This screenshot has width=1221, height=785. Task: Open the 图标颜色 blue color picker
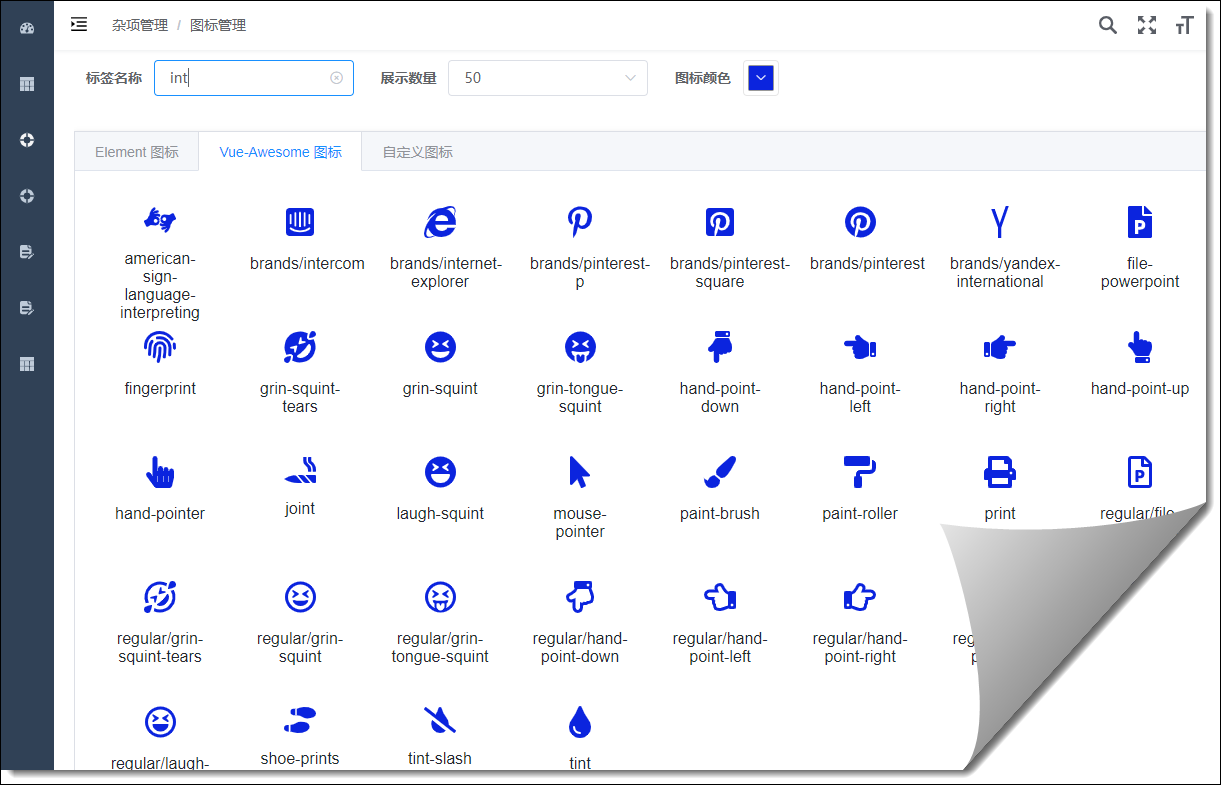click(761, 78)
